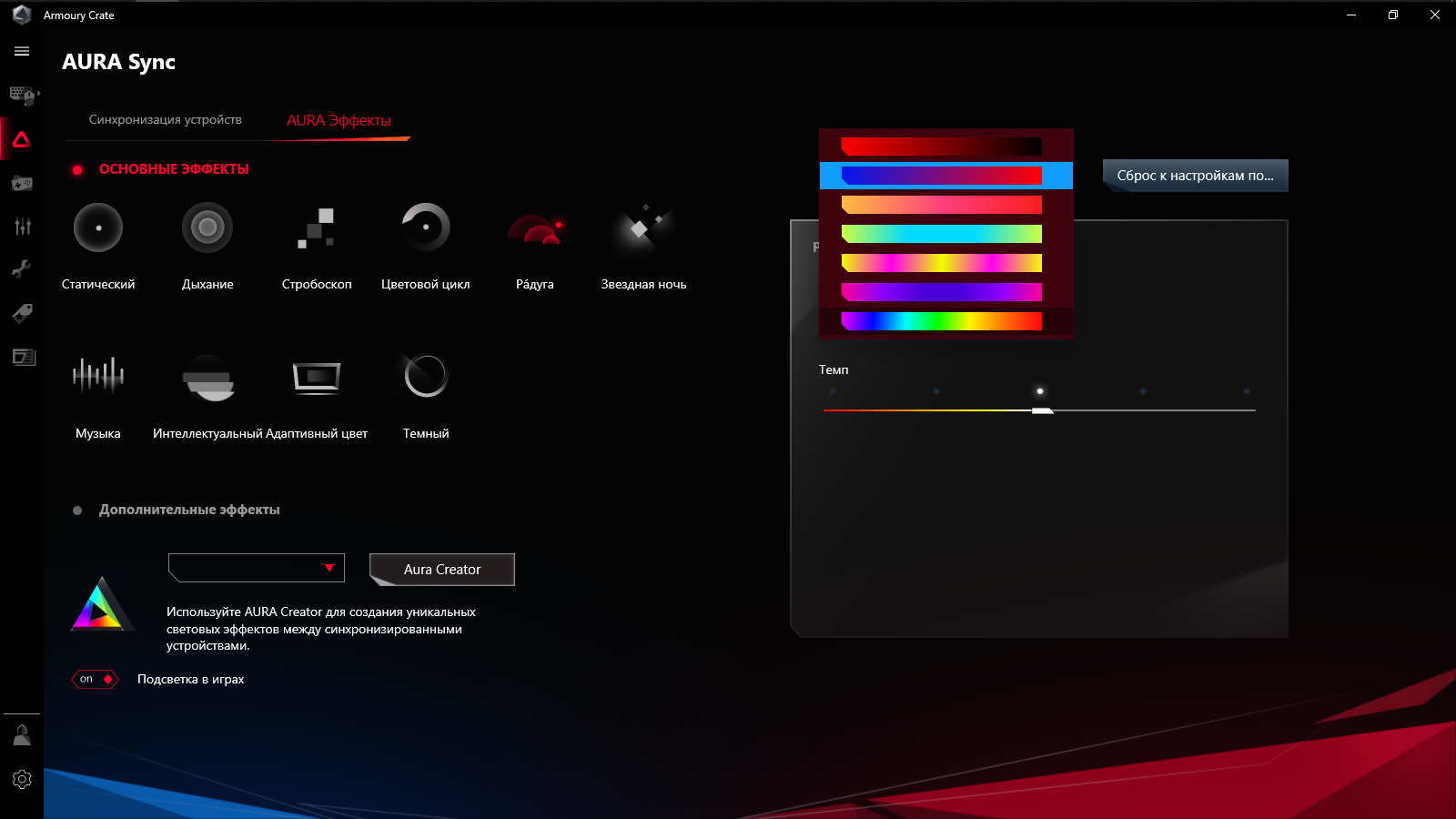Viewport: 1456px width, 819px height.
Task: Select the ОСНОВНЫЕ ЭФФЕКТЫ radio dot
Action: [77, 170]
